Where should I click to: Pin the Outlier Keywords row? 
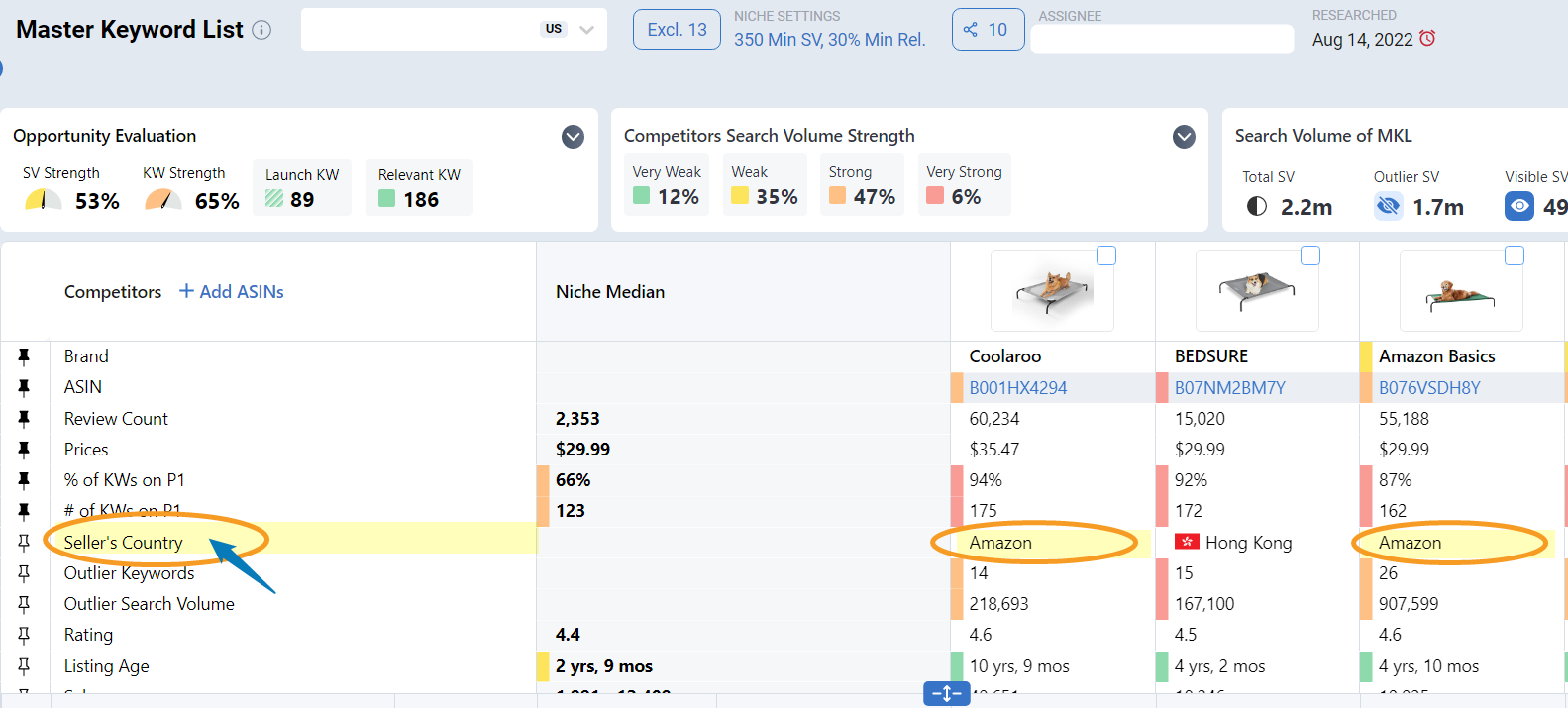pyautogui.click(x=24, y=573)
